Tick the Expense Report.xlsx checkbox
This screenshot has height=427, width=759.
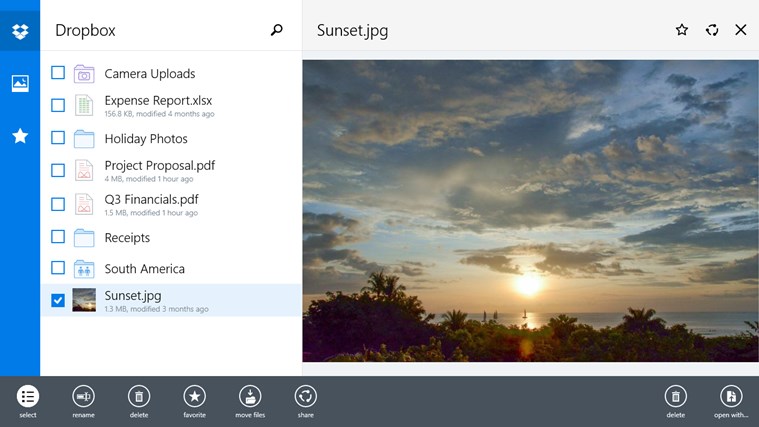58,105
